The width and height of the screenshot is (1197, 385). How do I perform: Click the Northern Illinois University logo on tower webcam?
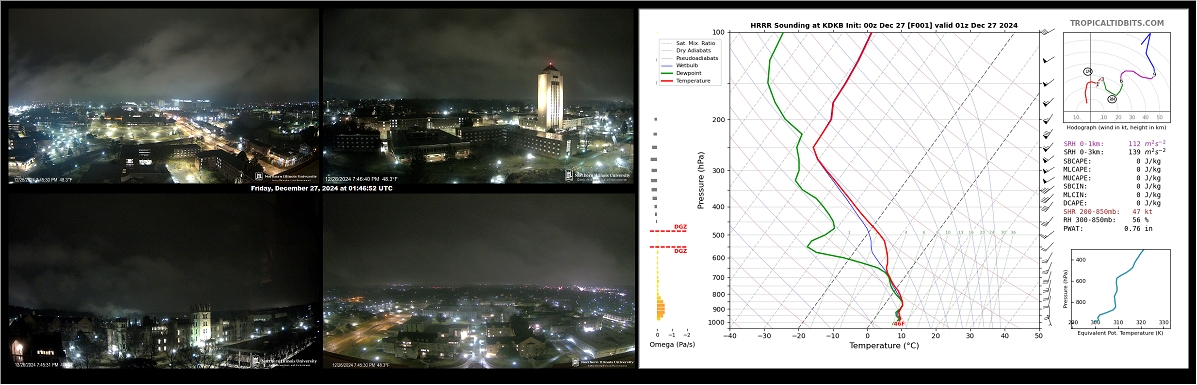[x=598, y=175]
